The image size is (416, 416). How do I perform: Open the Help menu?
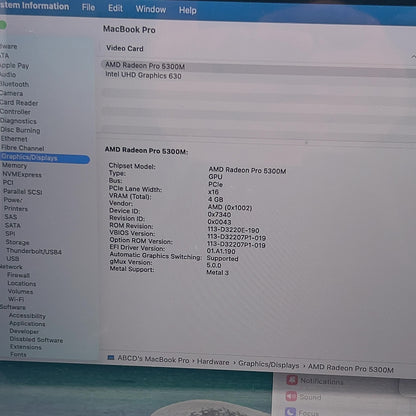tap(188, 10)
